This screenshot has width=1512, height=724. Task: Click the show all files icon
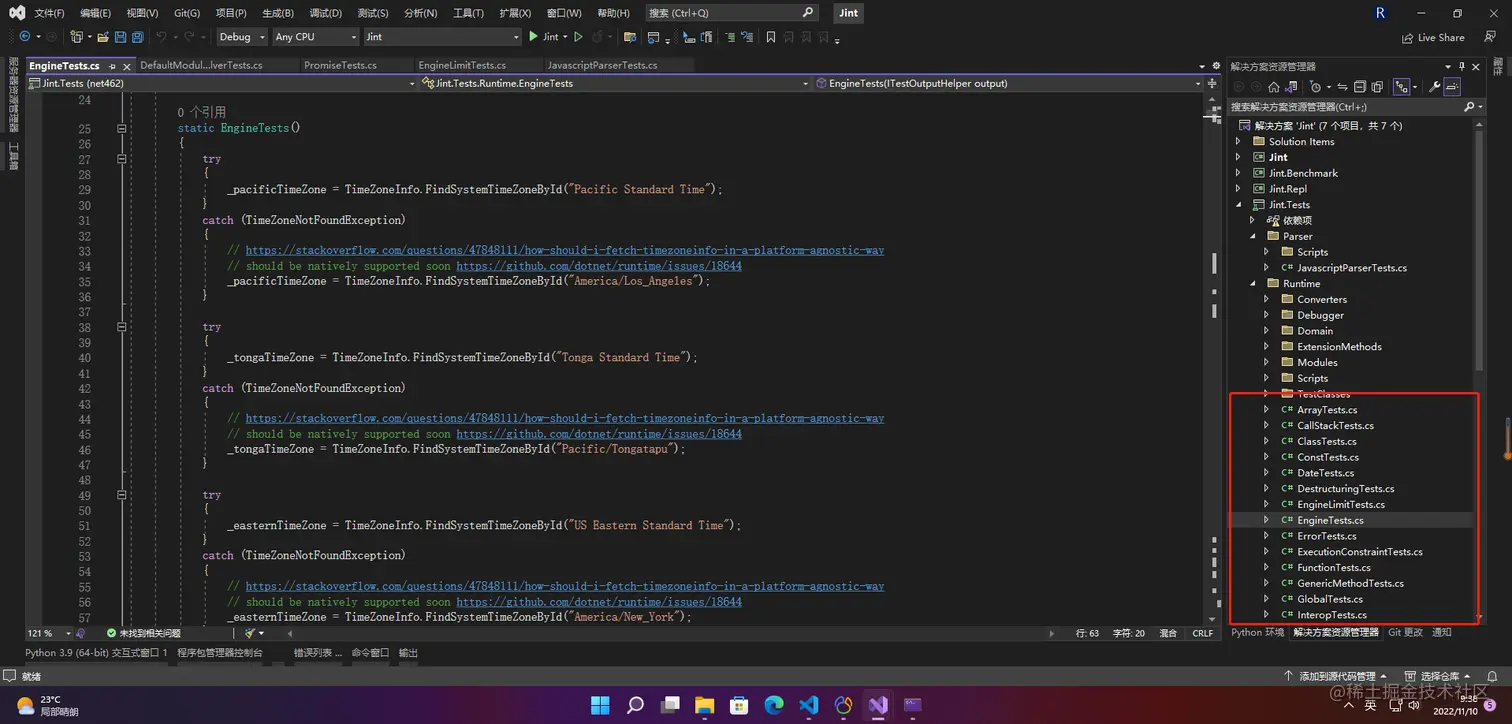(1377, 87)
